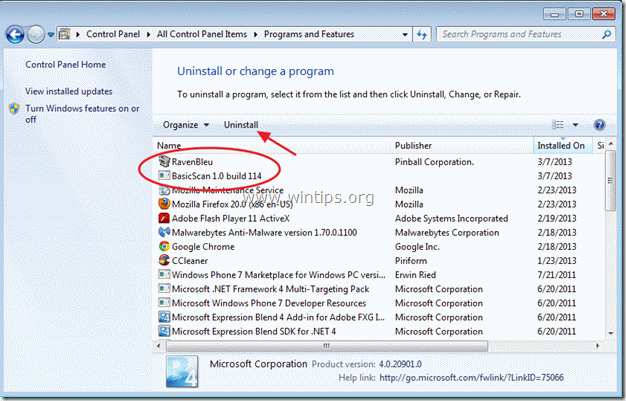The height and width of the screenshot is (401, 626).
Task: Click the vertical scrollbar up arrow
Action: [611, 144]
